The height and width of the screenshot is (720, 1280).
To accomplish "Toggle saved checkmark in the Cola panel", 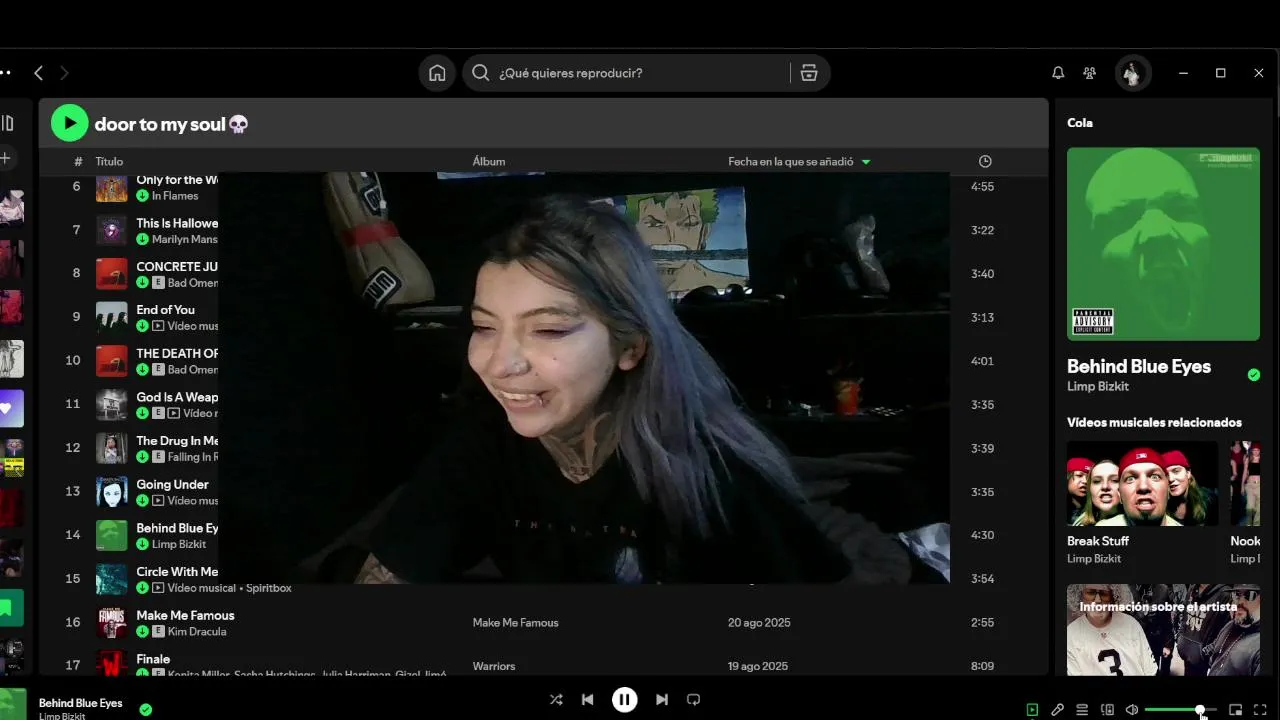I will pos(1254,375).
